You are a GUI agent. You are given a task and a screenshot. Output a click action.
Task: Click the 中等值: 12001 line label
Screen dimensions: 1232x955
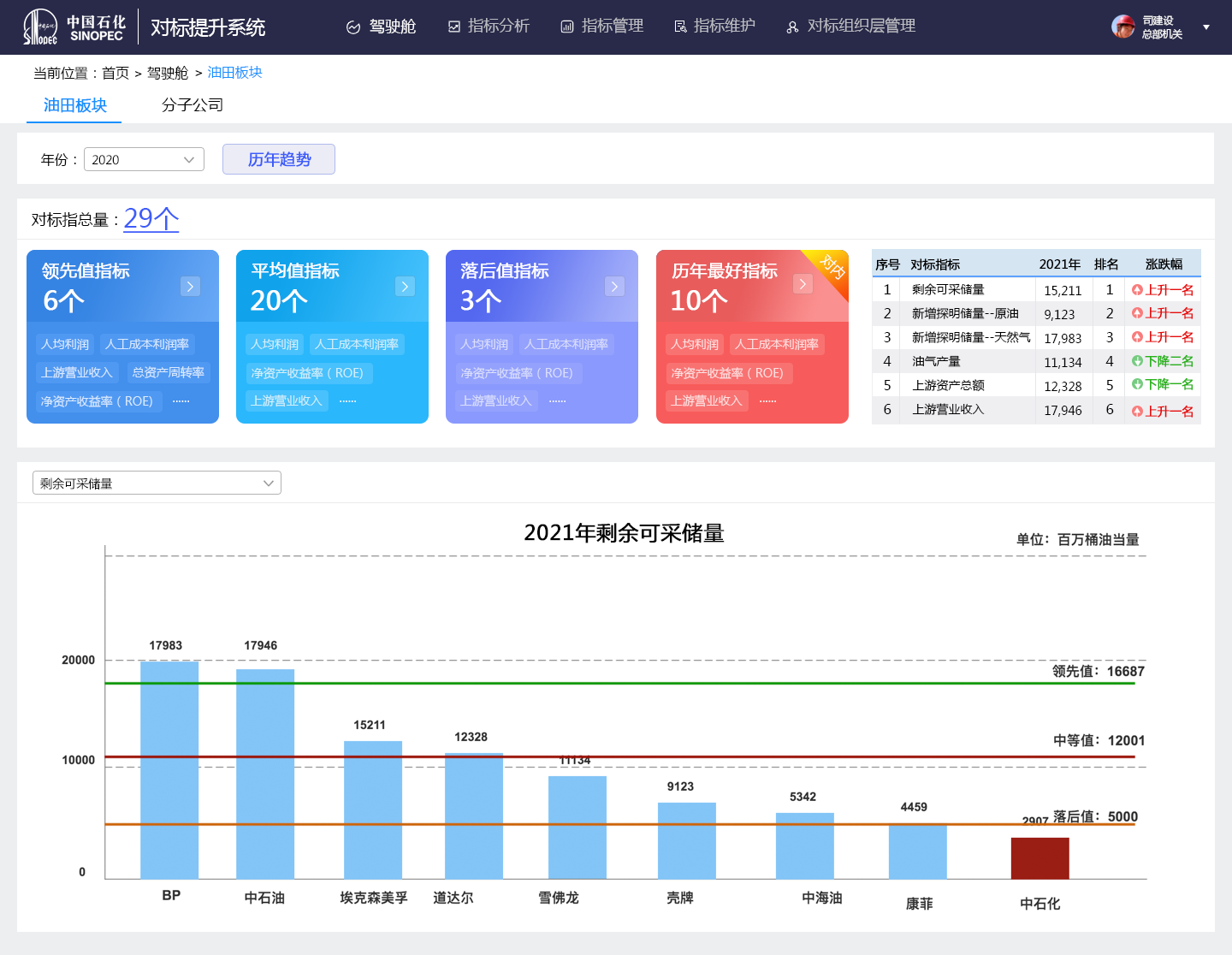click(x=1099, y=740)
